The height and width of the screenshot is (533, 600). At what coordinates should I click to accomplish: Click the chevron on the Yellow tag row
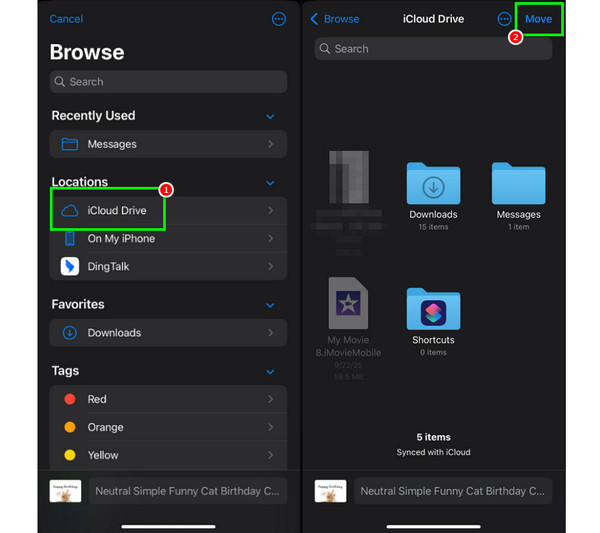(271, 455)
